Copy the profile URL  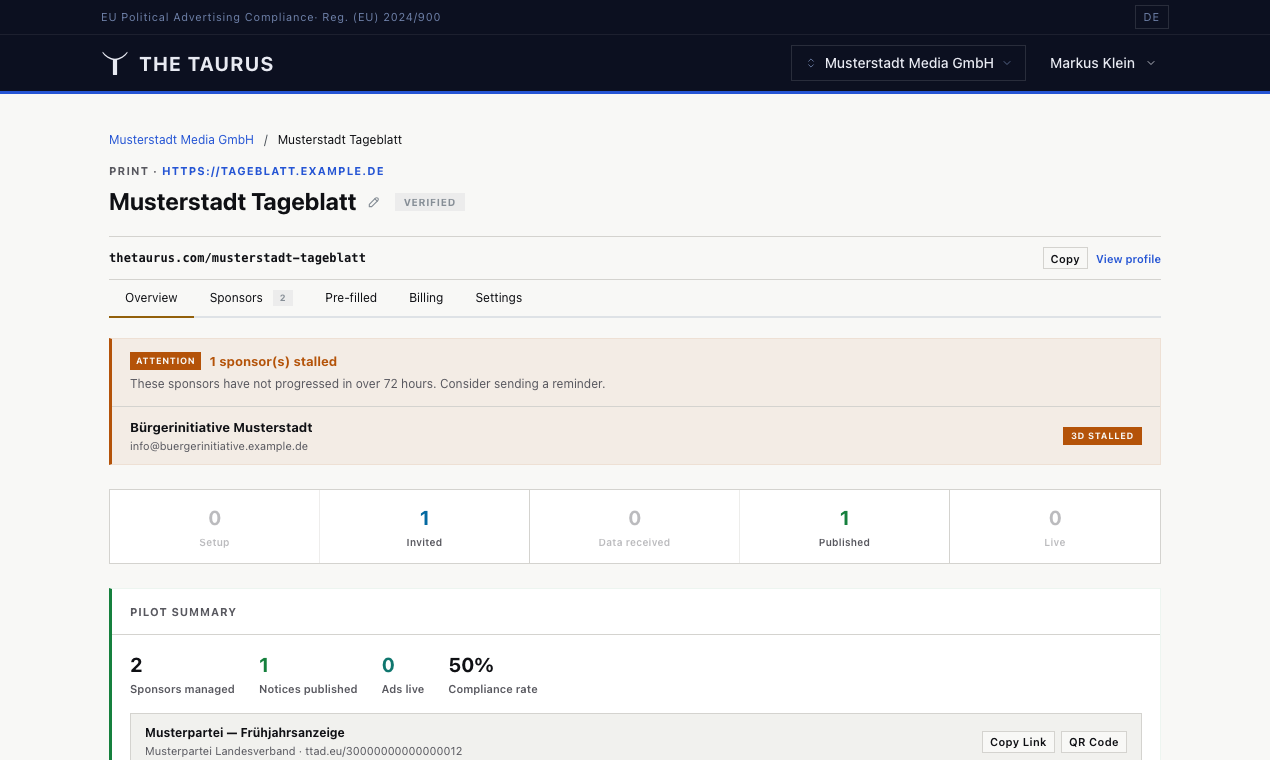coord(1065,259)
